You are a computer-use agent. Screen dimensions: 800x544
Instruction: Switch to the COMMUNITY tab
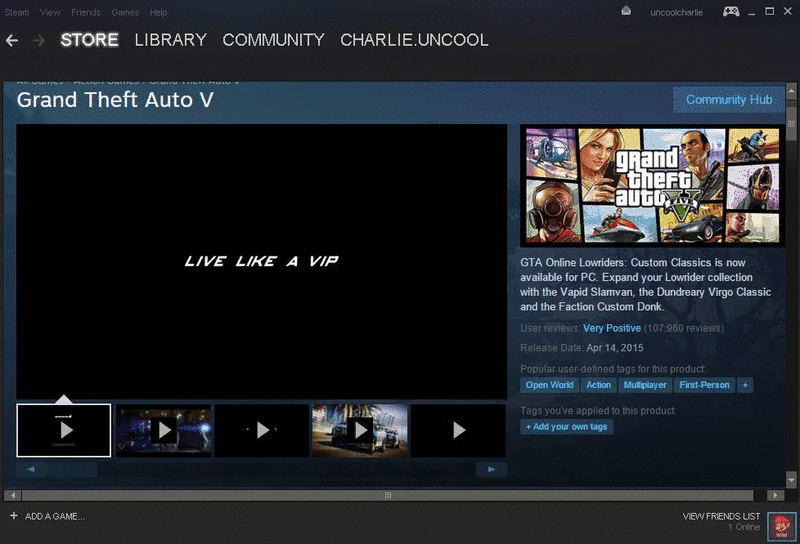click(x=273, y=40)
